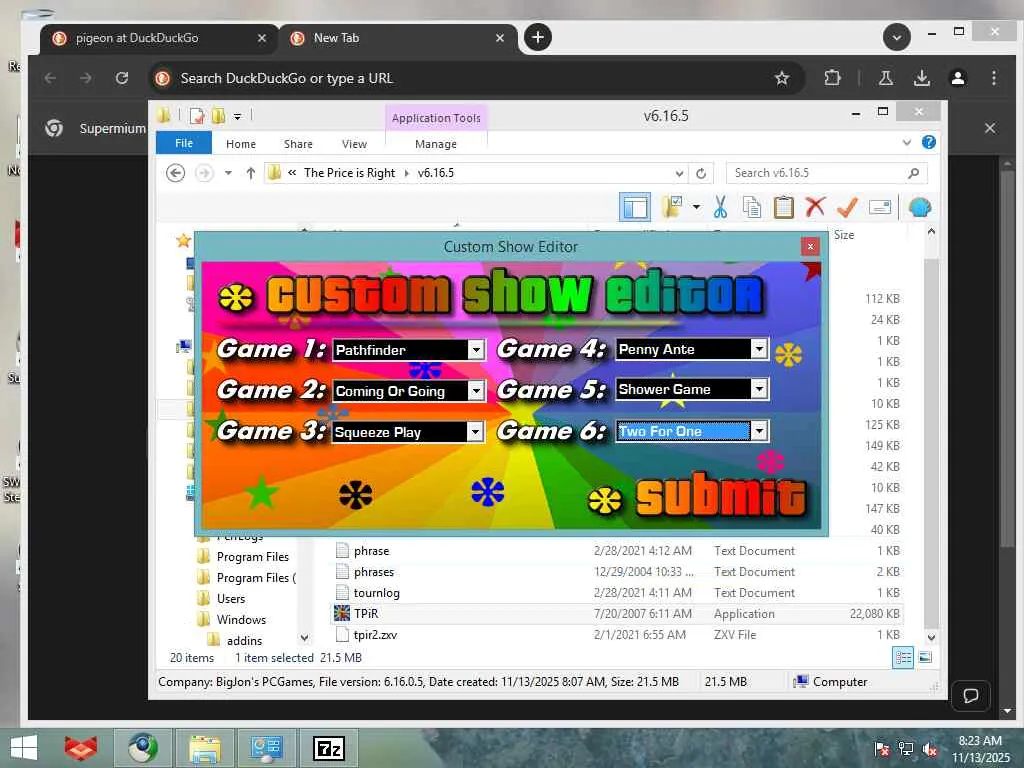
Task: Open the browser downloads icon
Action: pos(921,78)
